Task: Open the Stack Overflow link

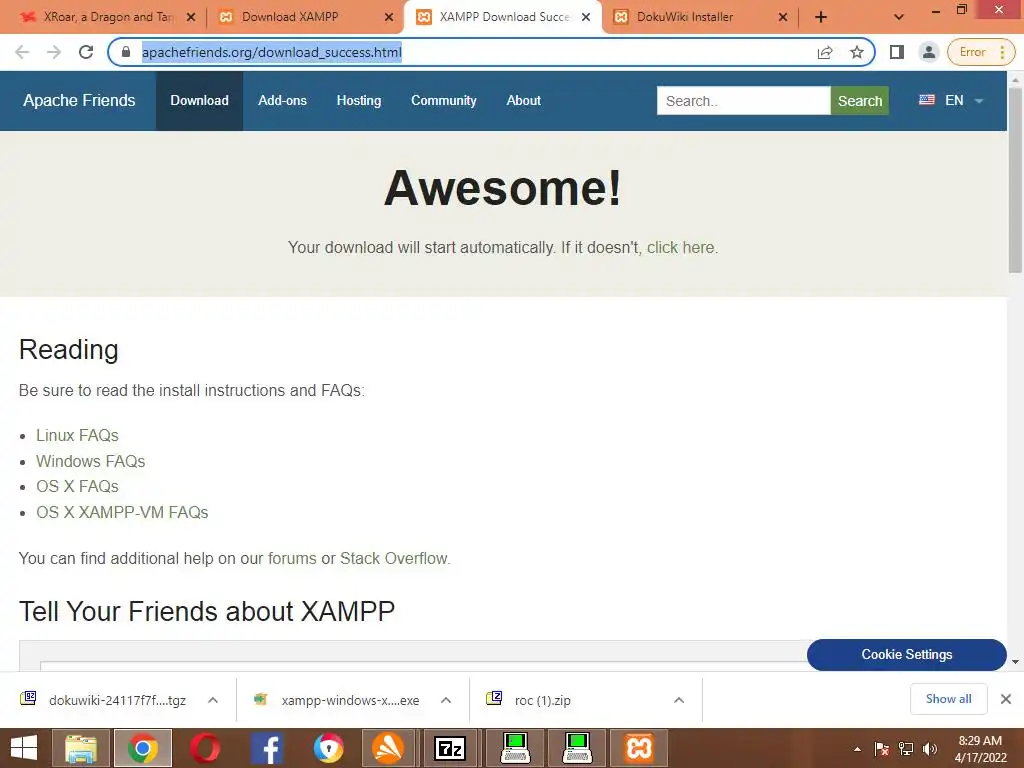Action: click(x=394, y=558)
